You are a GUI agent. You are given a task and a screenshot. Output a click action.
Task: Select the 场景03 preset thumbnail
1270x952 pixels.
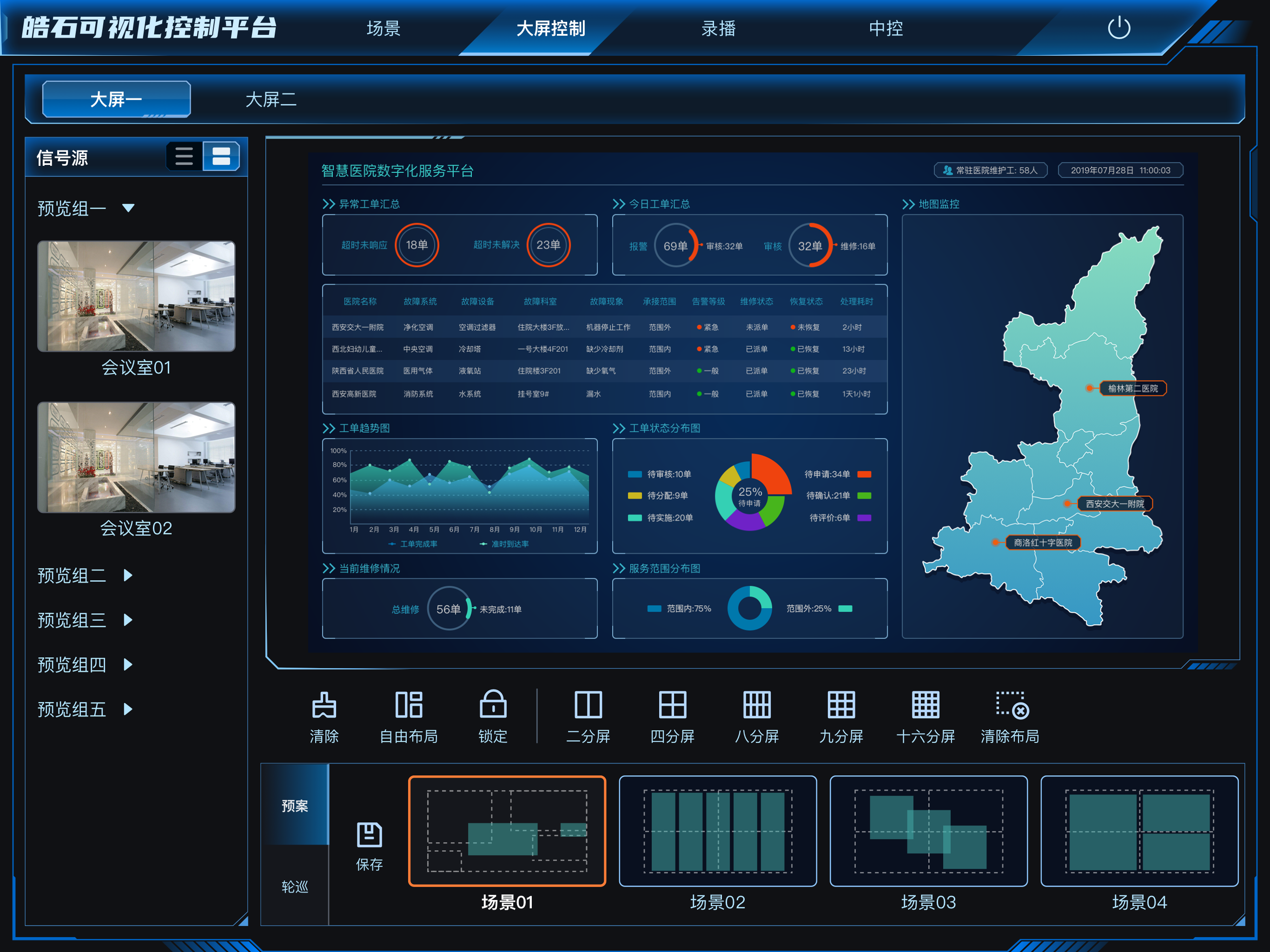point(928,831)
